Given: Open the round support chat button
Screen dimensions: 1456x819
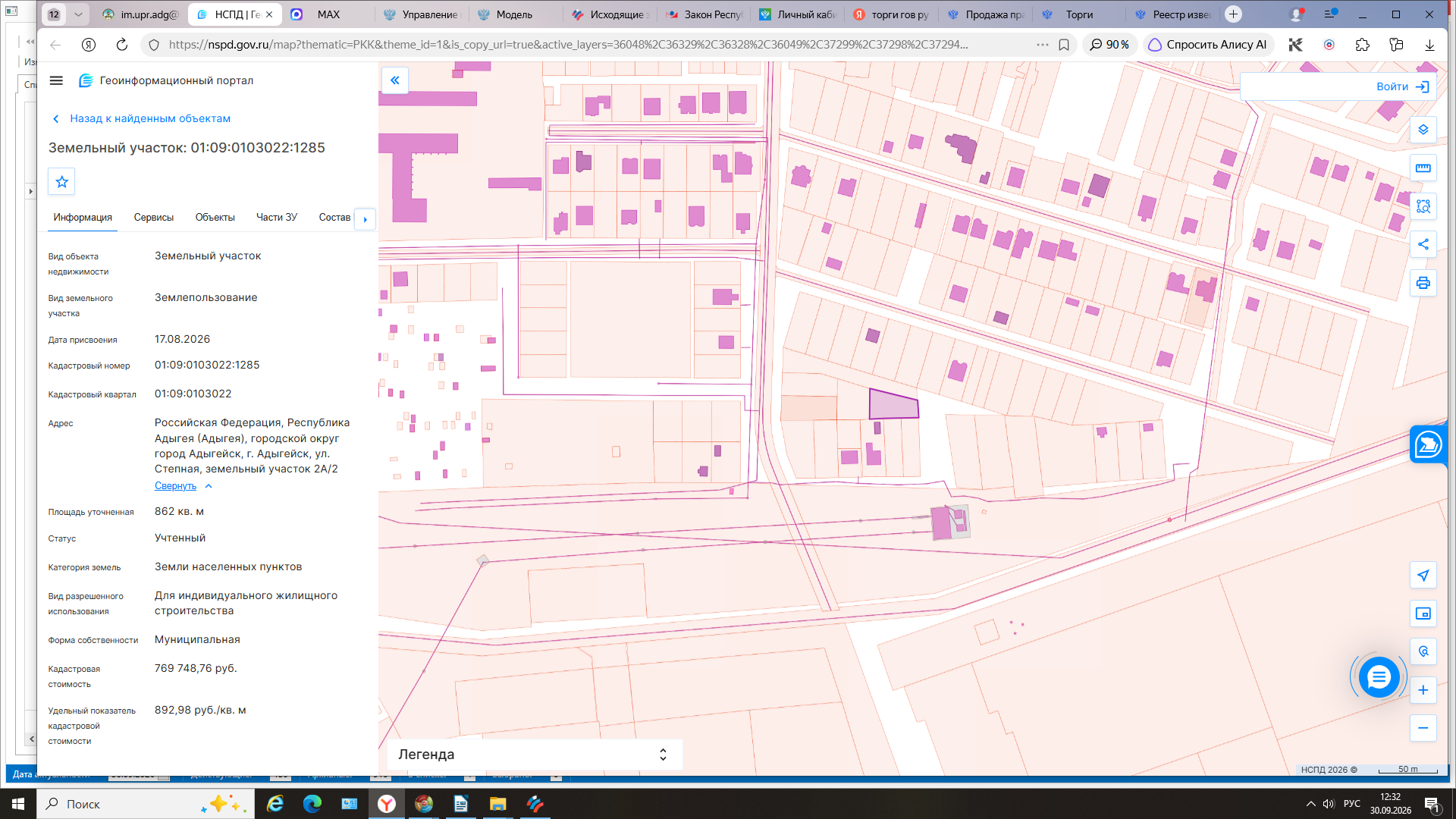Looking at the screenshot, I should 1379,677.
